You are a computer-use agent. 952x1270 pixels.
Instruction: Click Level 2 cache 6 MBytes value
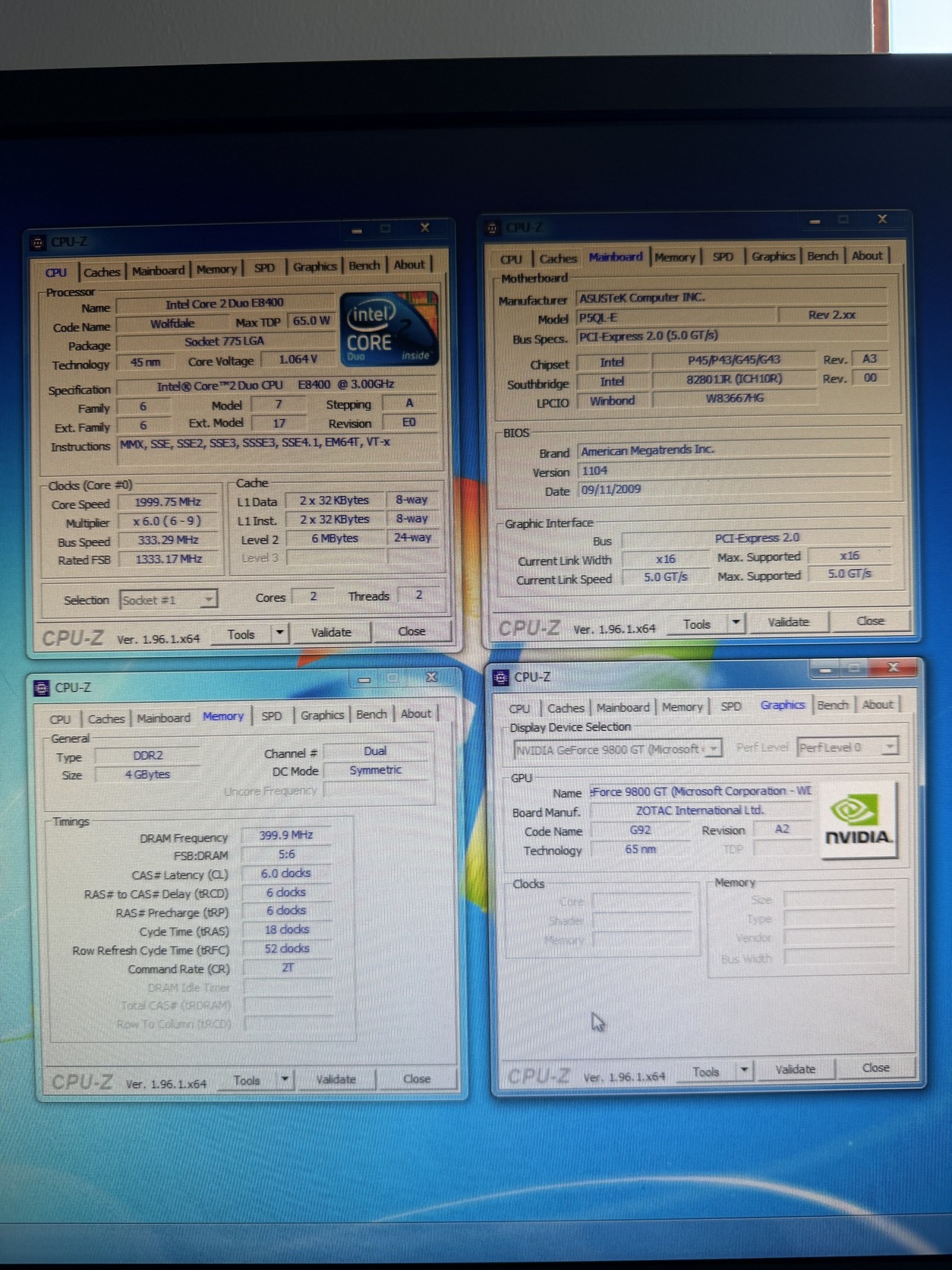click(x=334, y=539)
